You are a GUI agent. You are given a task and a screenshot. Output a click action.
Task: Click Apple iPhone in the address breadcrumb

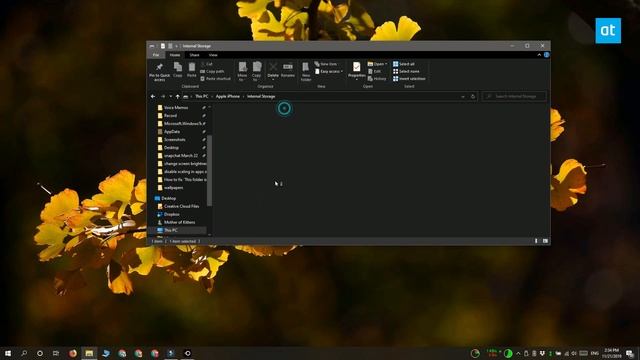point(228,96)
